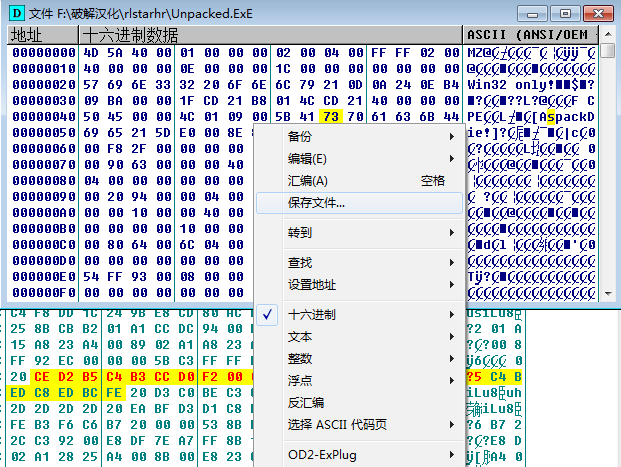Expand arrow next to 查找
621x467 pixels.
[452, 263]
